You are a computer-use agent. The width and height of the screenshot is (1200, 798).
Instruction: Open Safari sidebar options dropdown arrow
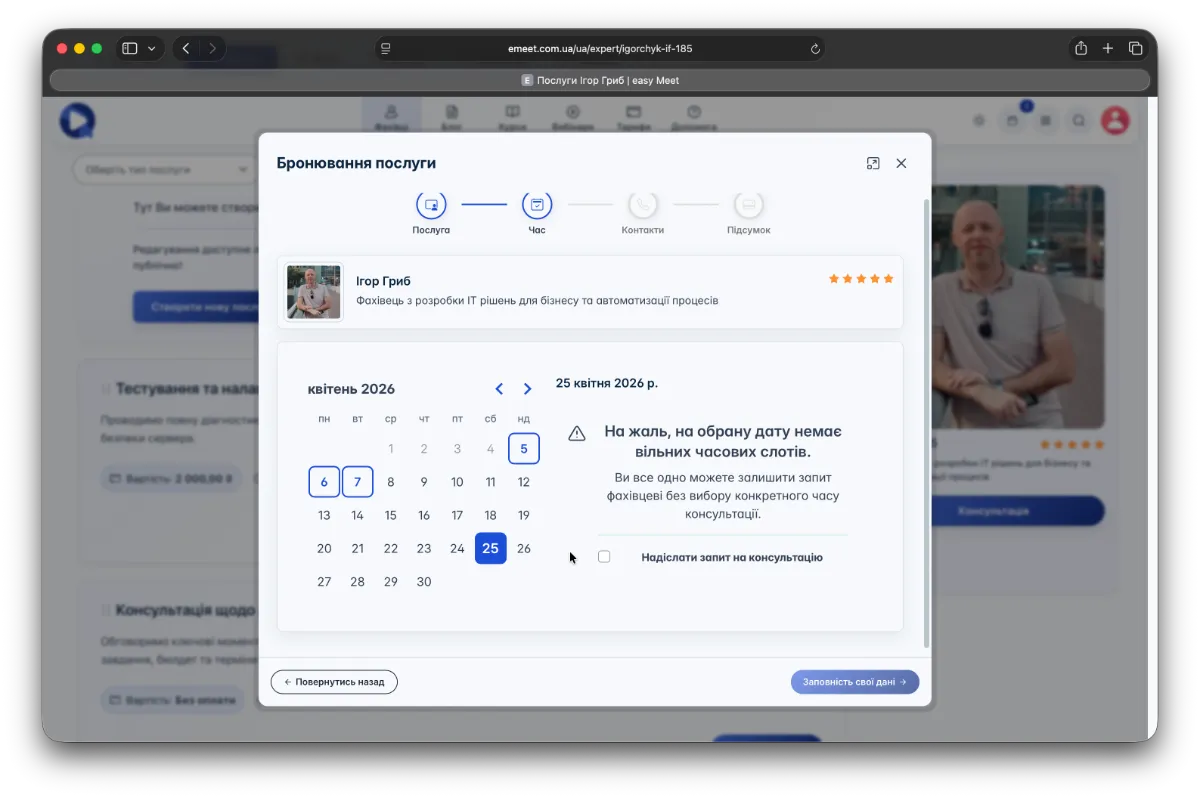[x=152, y=48]
